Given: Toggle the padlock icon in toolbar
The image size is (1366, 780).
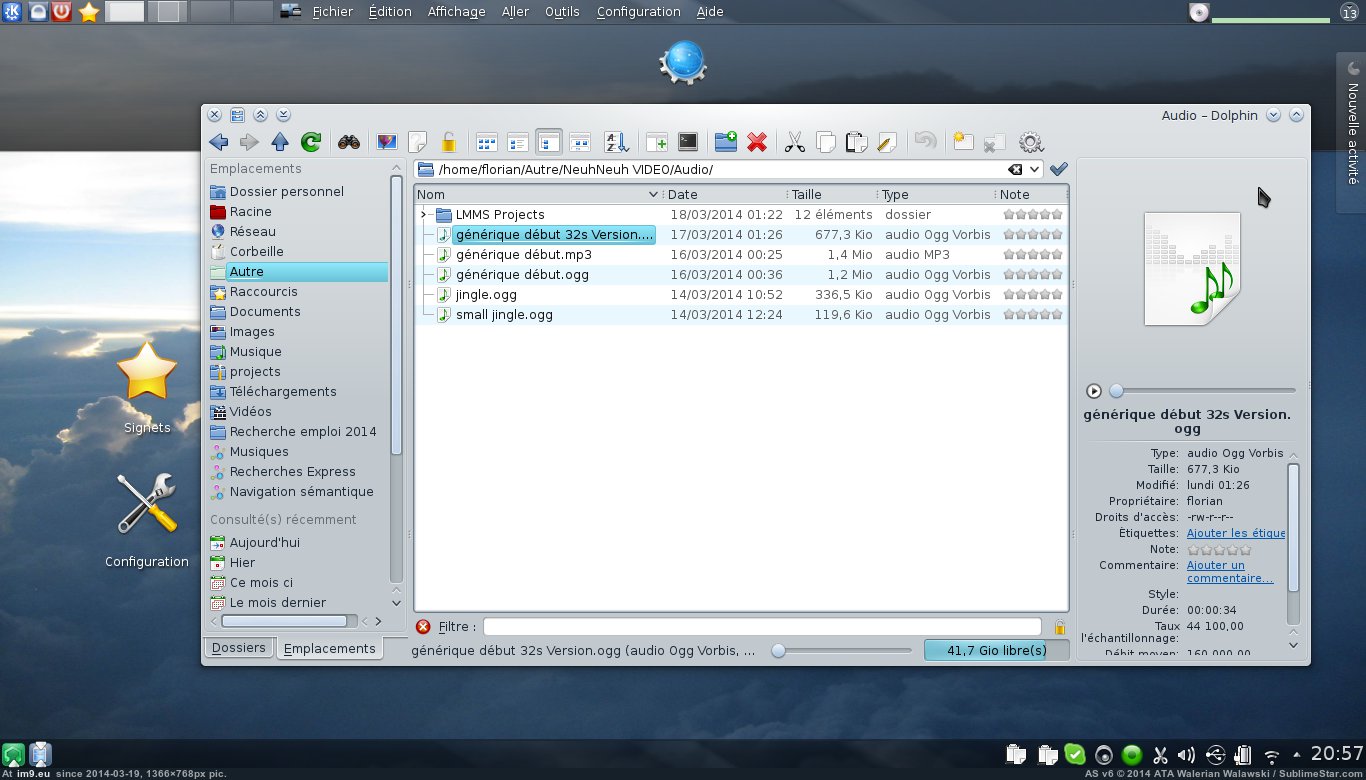Looking at the screenshot, I should pos(449,142).
